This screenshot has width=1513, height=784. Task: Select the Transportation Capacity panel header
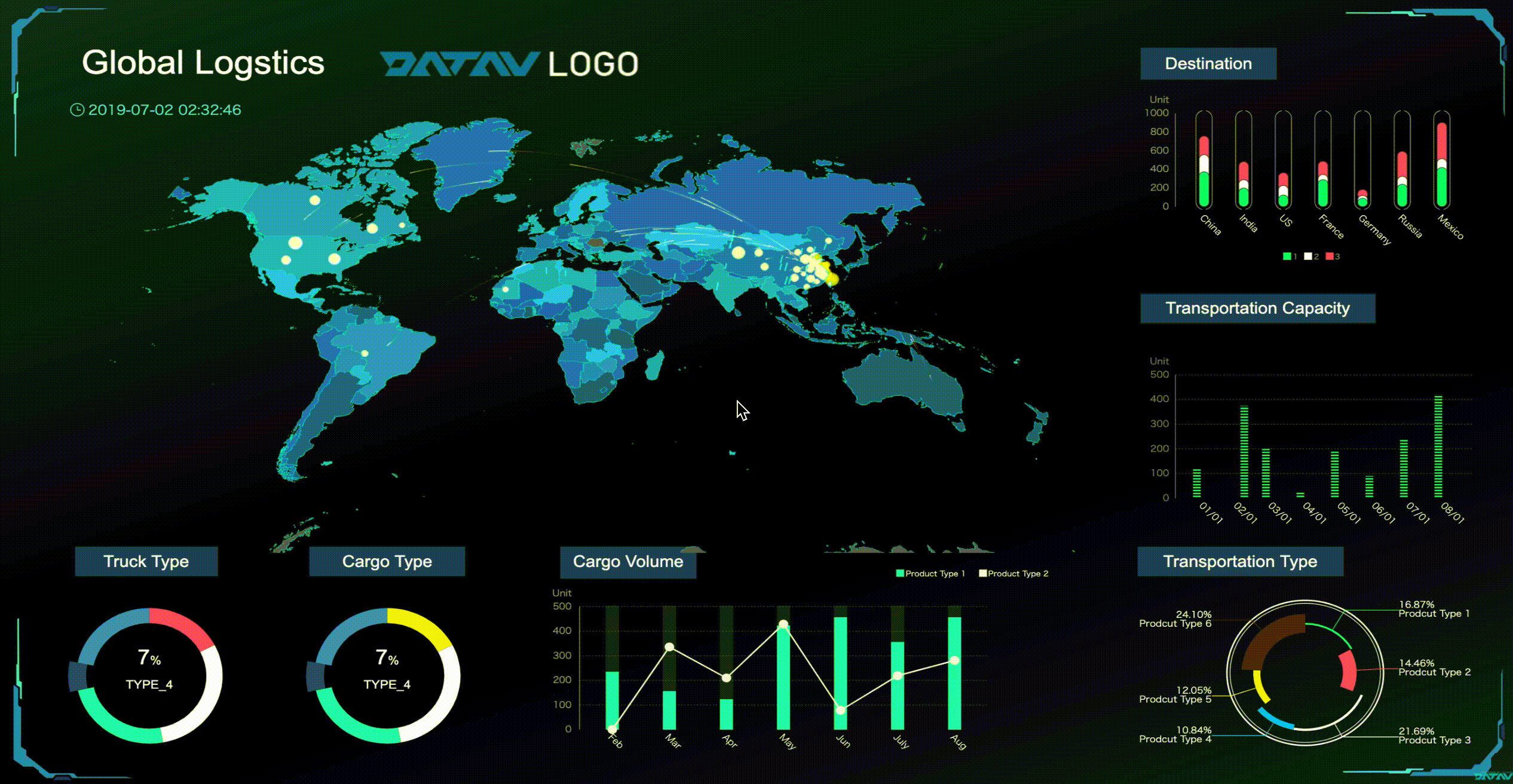coord(1257,308)
